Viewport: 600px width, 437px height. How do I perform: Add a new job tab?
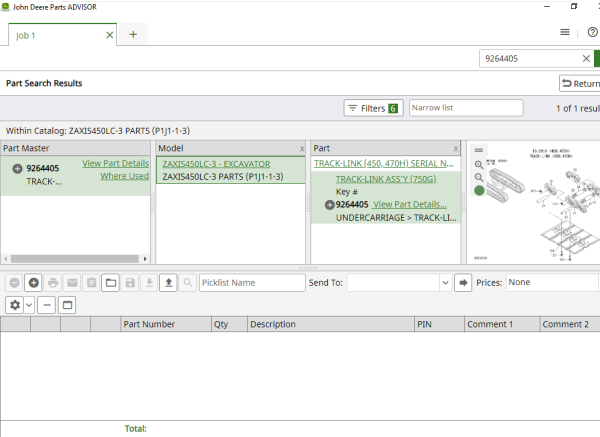click(133, 34)
